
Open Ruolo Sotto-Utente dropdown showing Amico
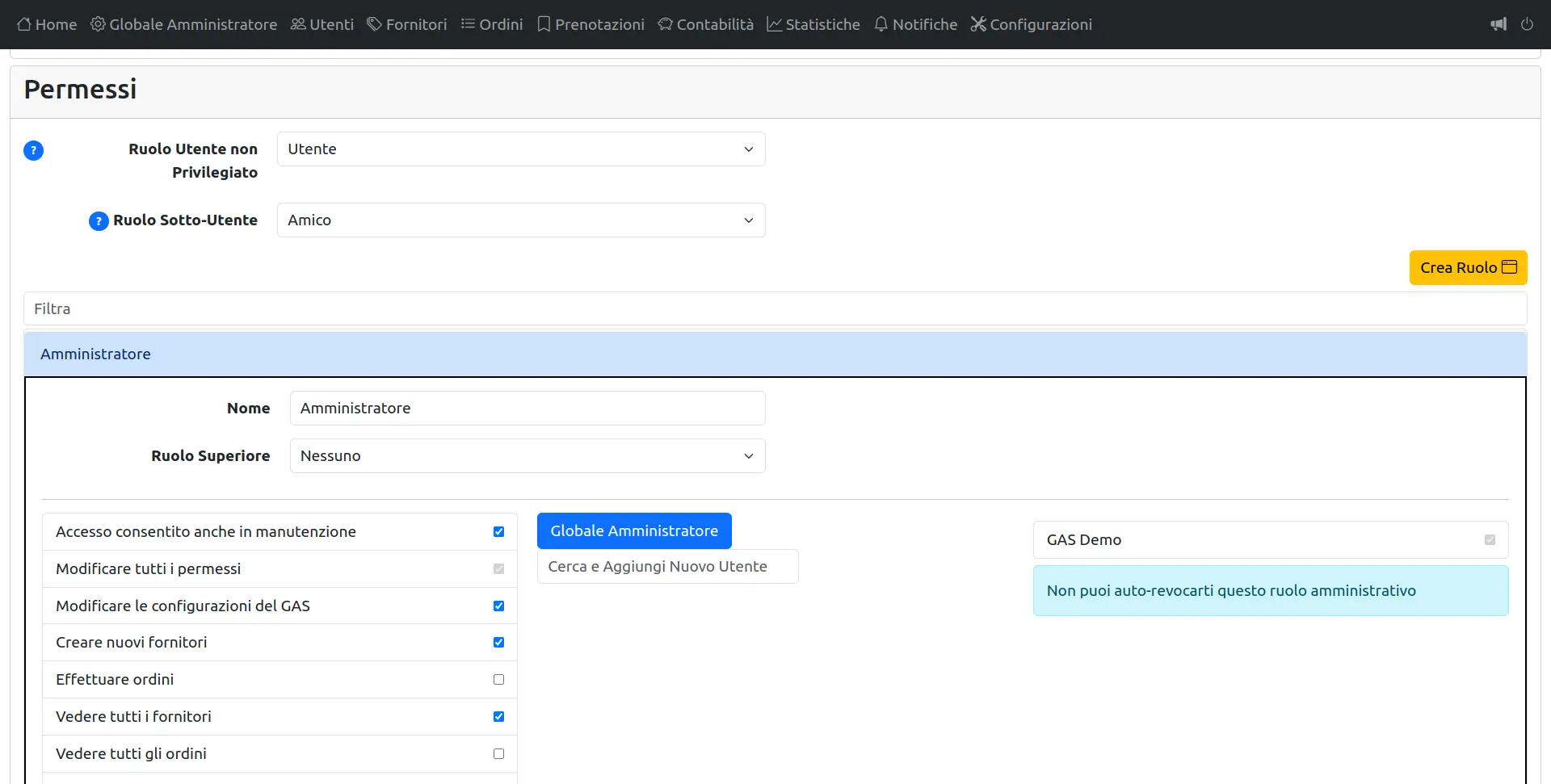tap(521, 220)
